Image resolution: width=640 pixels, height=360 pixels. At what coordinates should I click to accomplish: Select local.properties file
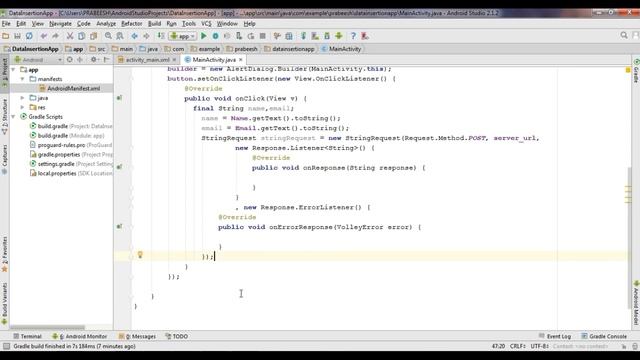71,173
